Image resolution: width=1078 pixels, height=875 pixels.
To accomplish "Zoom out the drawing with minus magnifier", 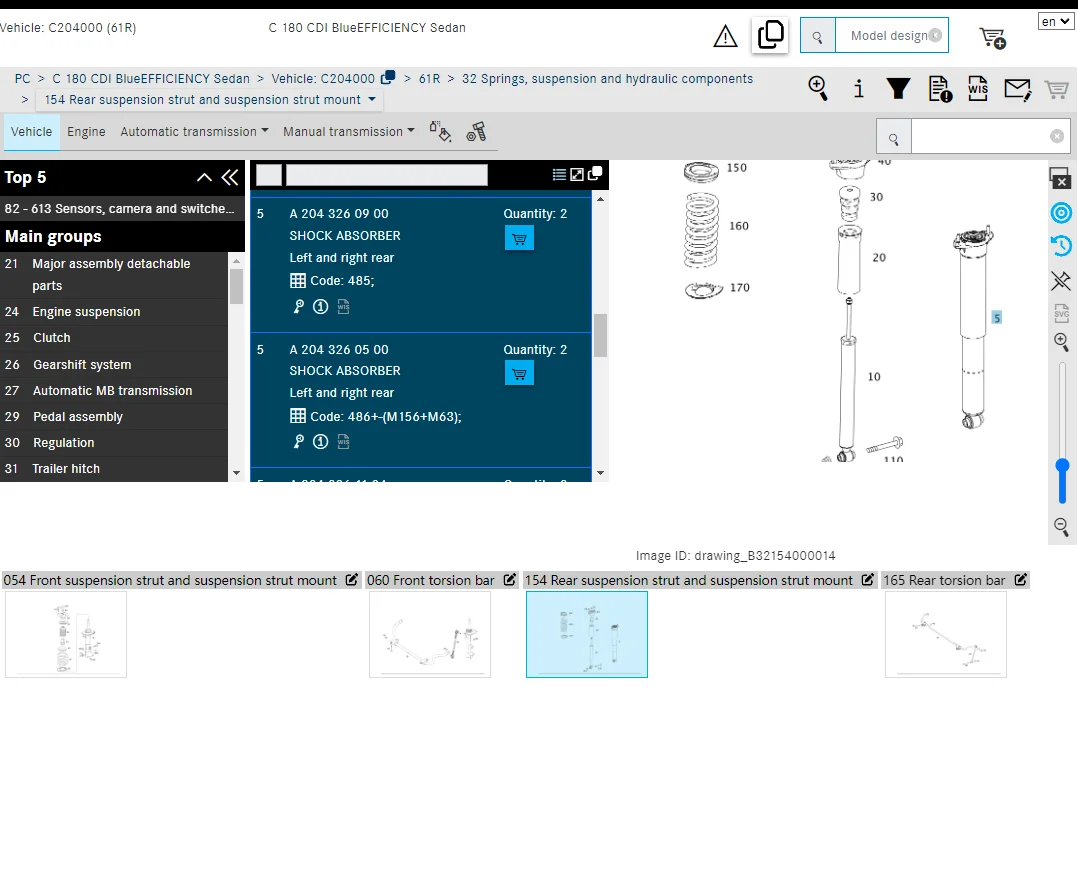I will (x=1061, y=527).
